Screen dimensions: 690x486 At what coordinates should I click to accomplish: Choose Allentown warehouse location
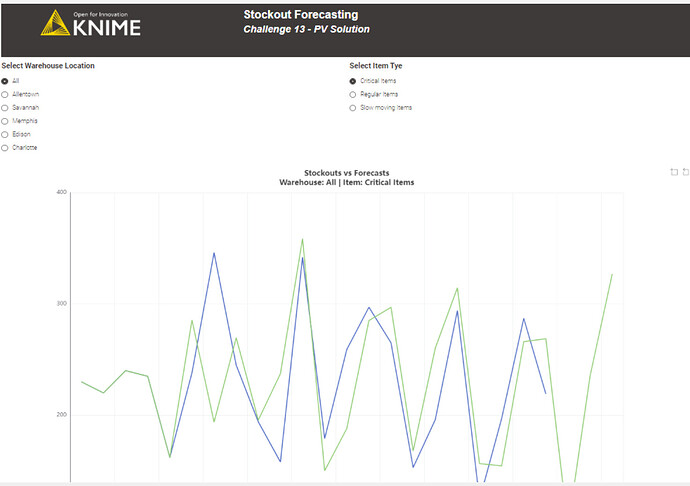pos(5,94)
